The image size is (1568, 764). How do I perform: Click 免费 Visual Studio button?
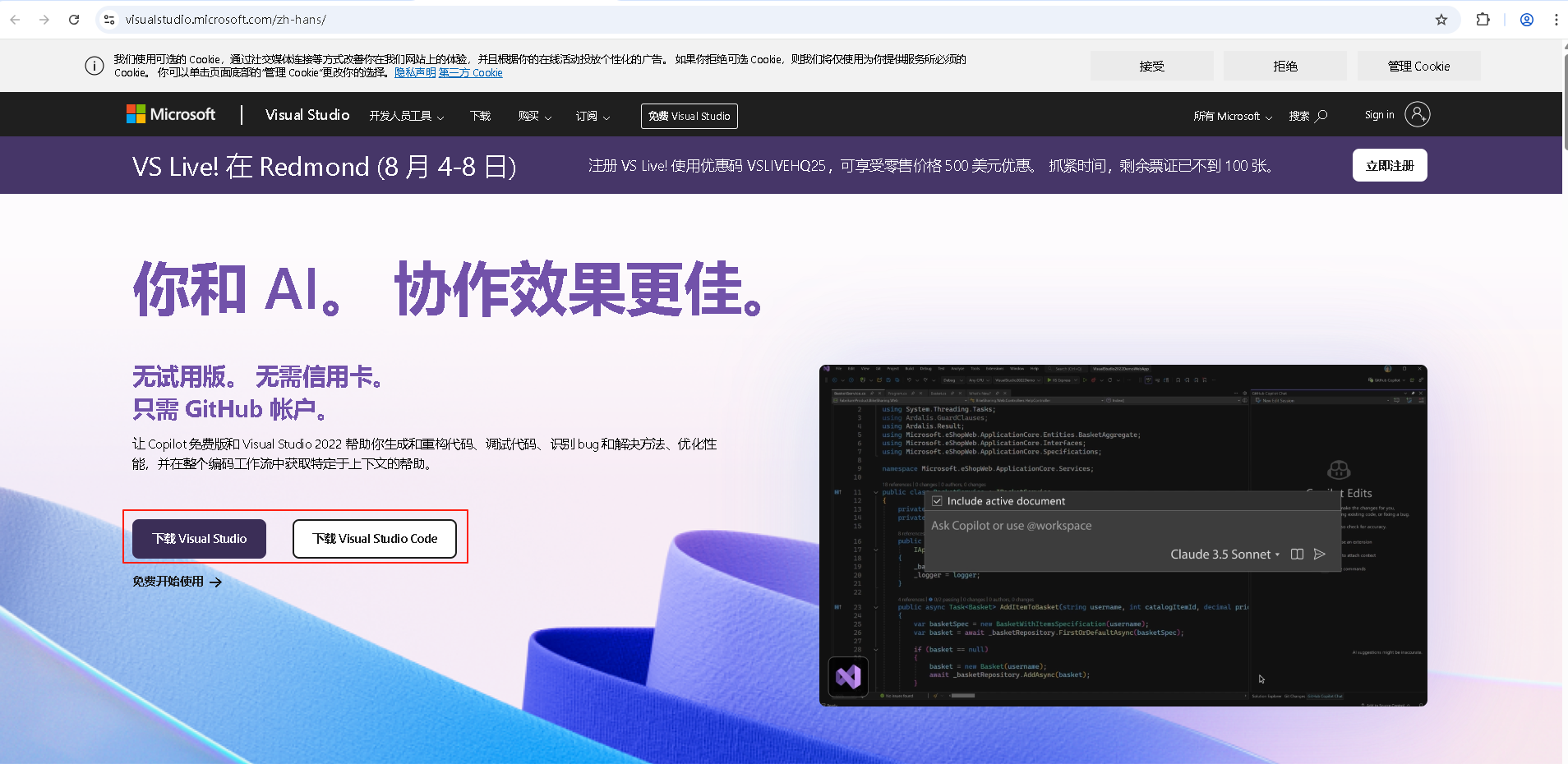(x=689, y=116)
